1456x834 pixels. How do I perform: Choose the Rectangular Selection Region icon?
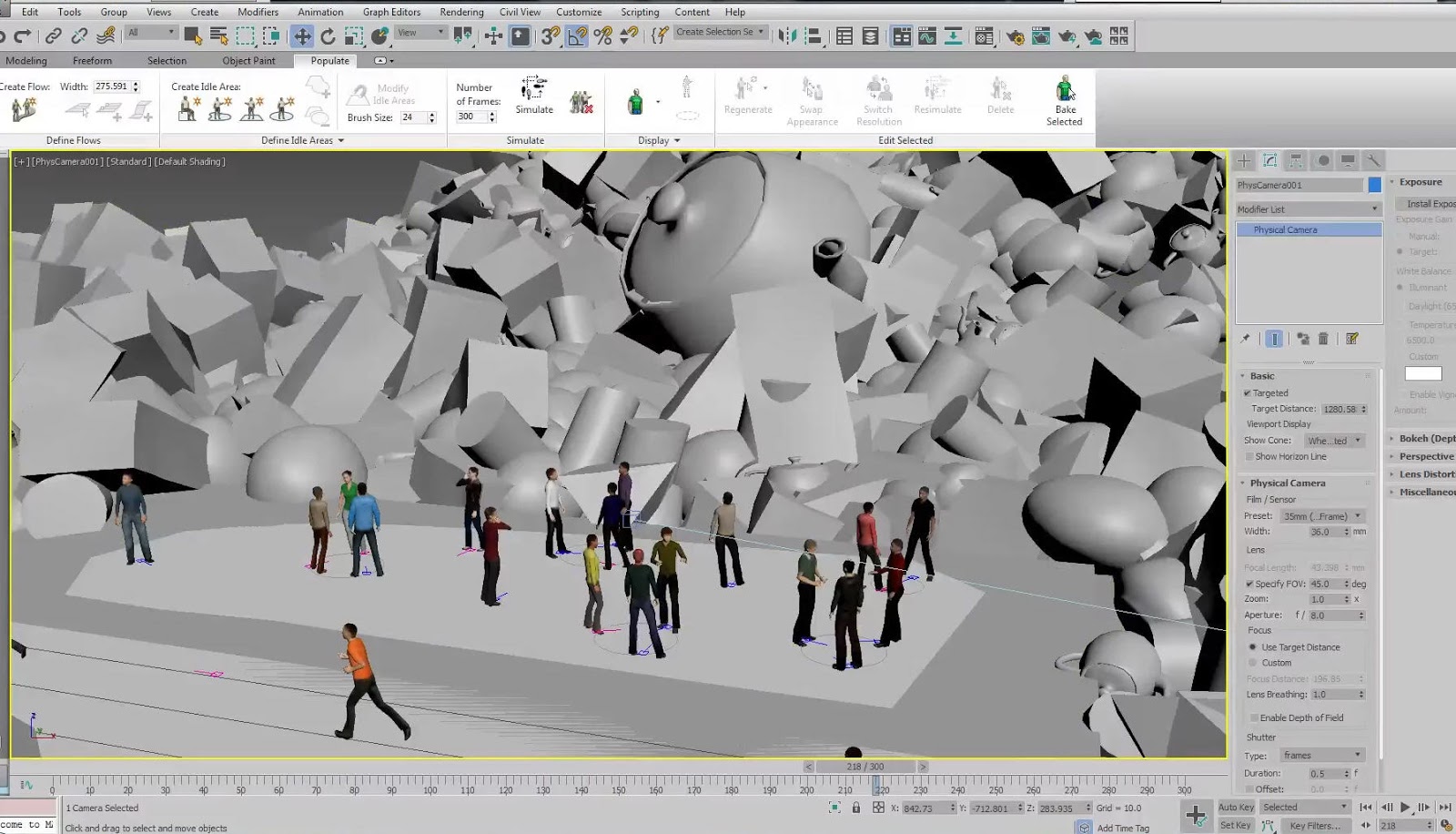click(246, 36)
